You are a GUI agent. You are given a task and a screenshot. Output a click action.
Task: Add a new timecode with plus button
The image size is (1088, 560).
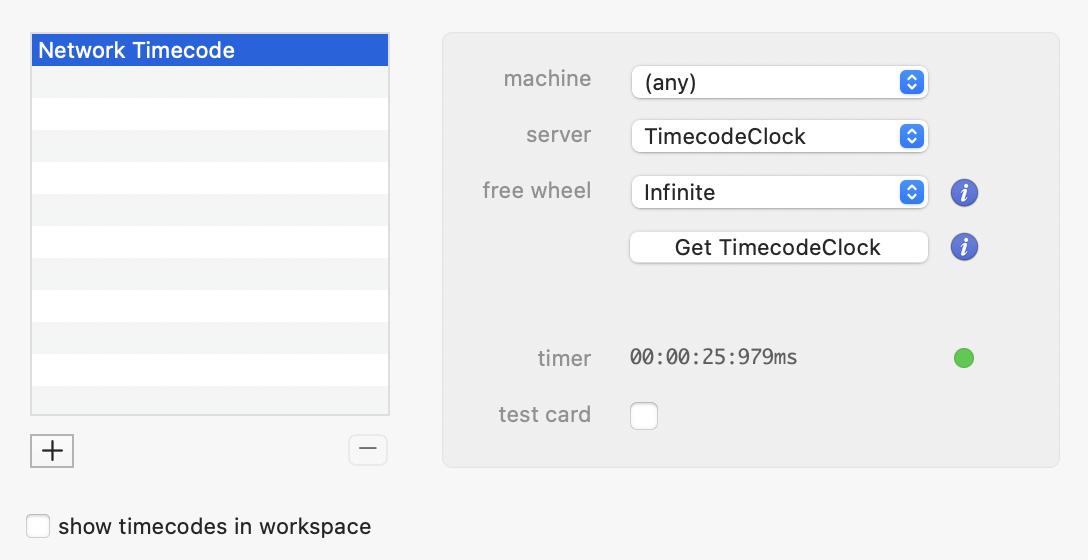coord(52,451)
